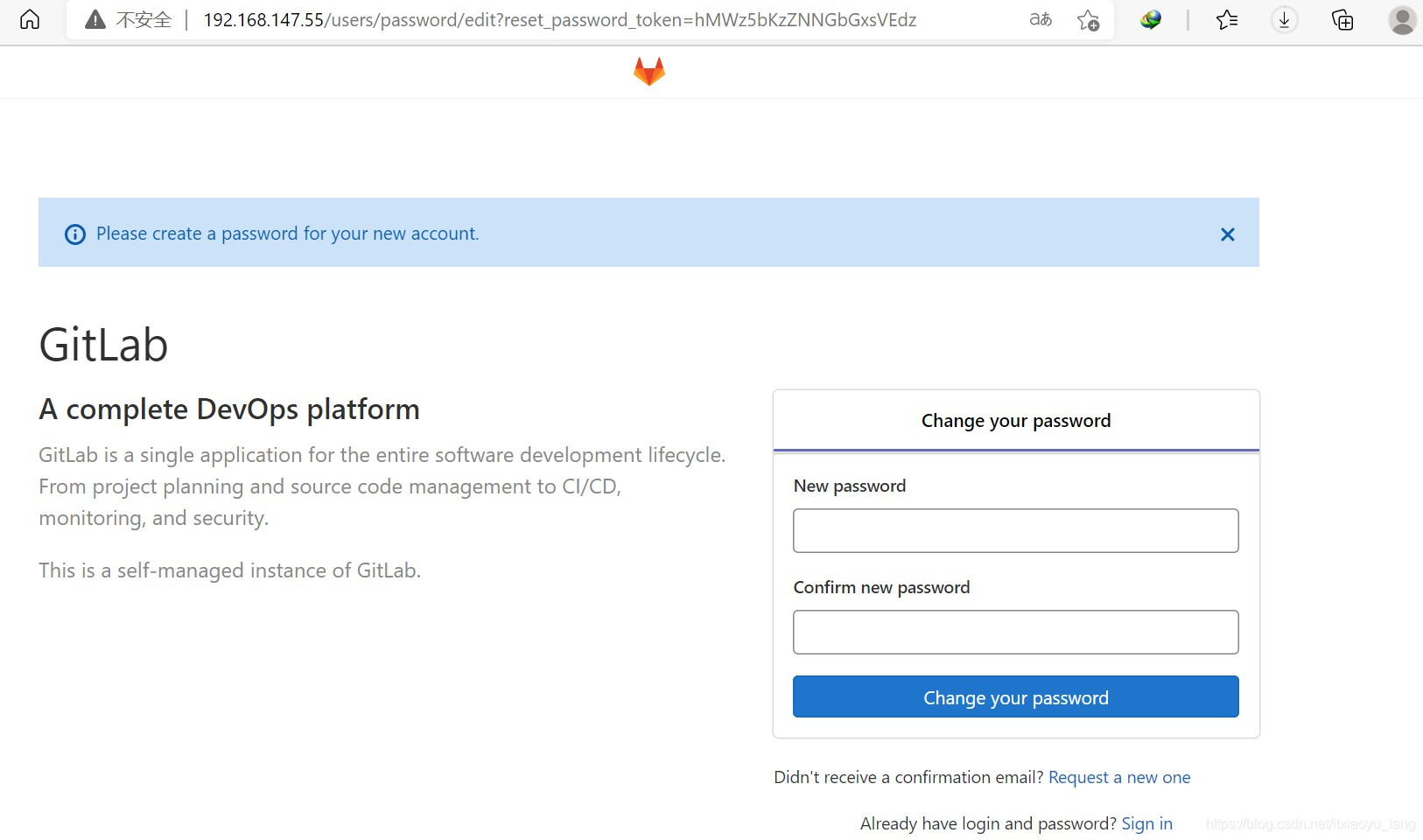Image resolution: width=1423 pixels, height=840 pixels.
Task: Open the browser profile avatar
Action: tap(1402, 19)
